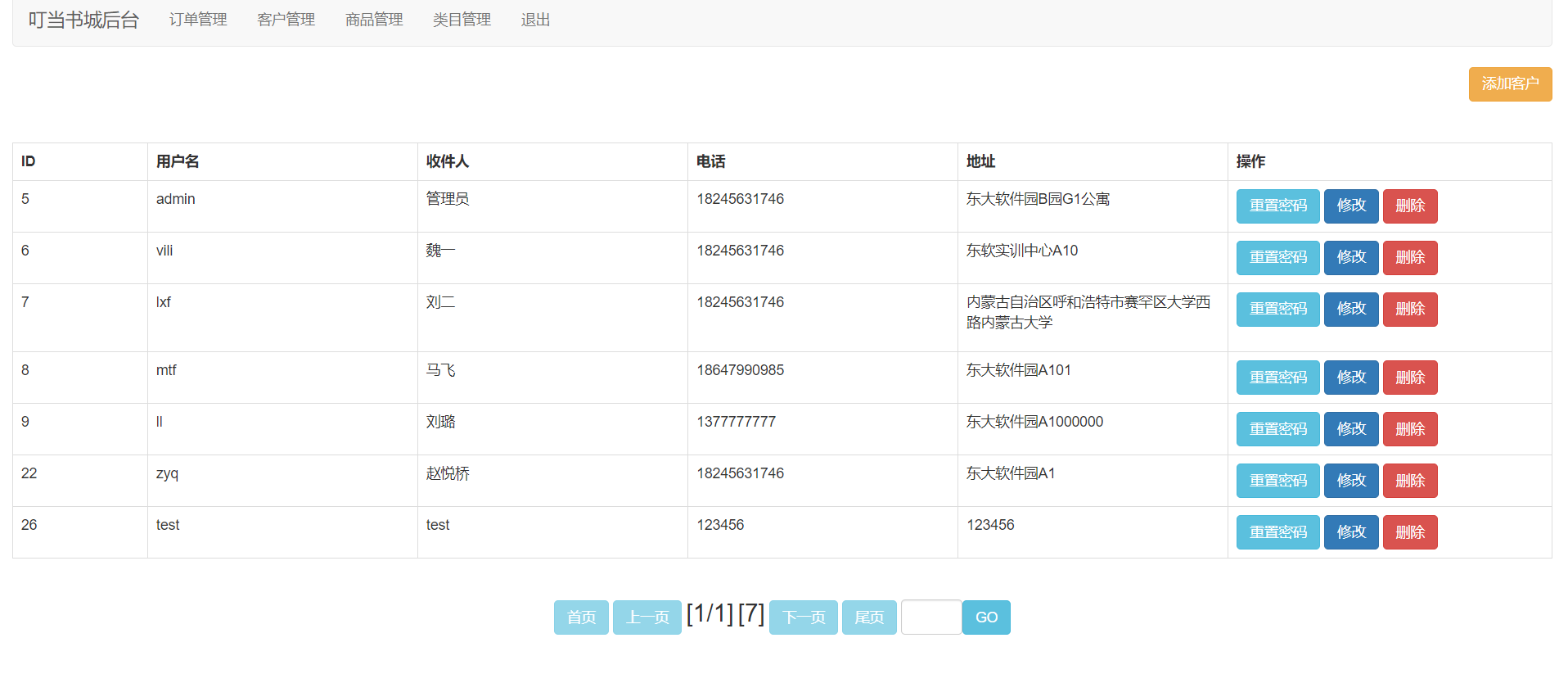Go to previous page with 上一页

[x=647, y=617]
